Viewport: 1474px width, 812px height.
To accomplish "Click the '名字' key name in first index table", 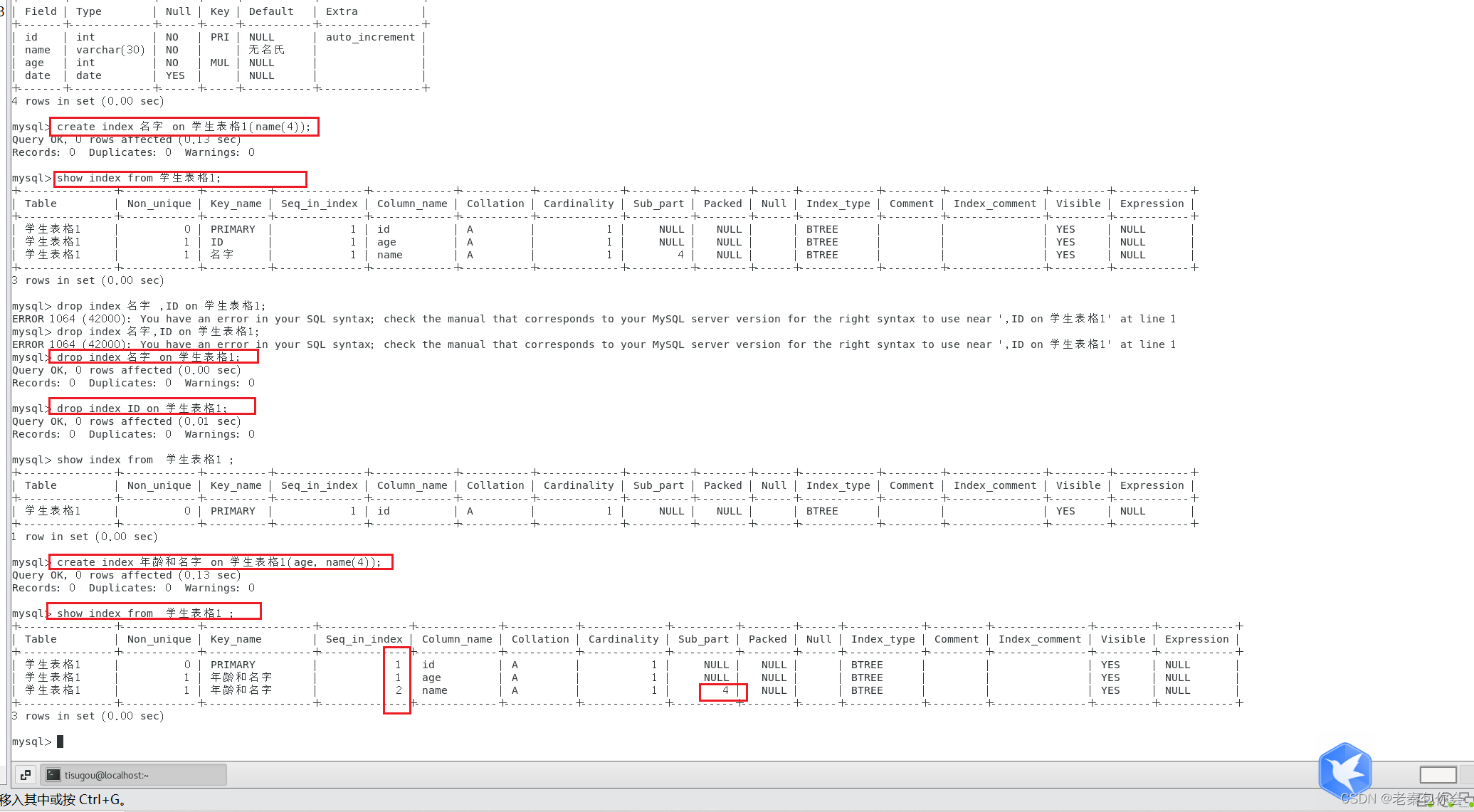I will (222, 255).
